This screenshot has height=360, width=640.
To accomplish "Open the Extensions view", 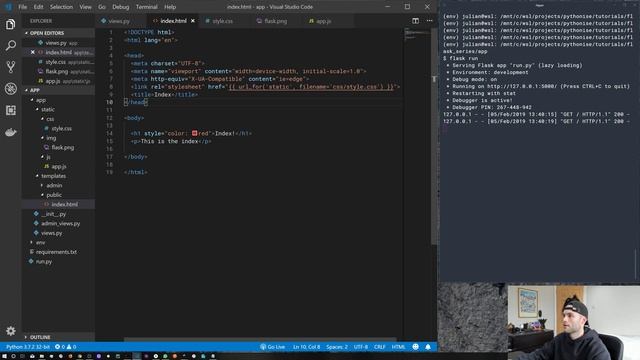I will (11, 110).
